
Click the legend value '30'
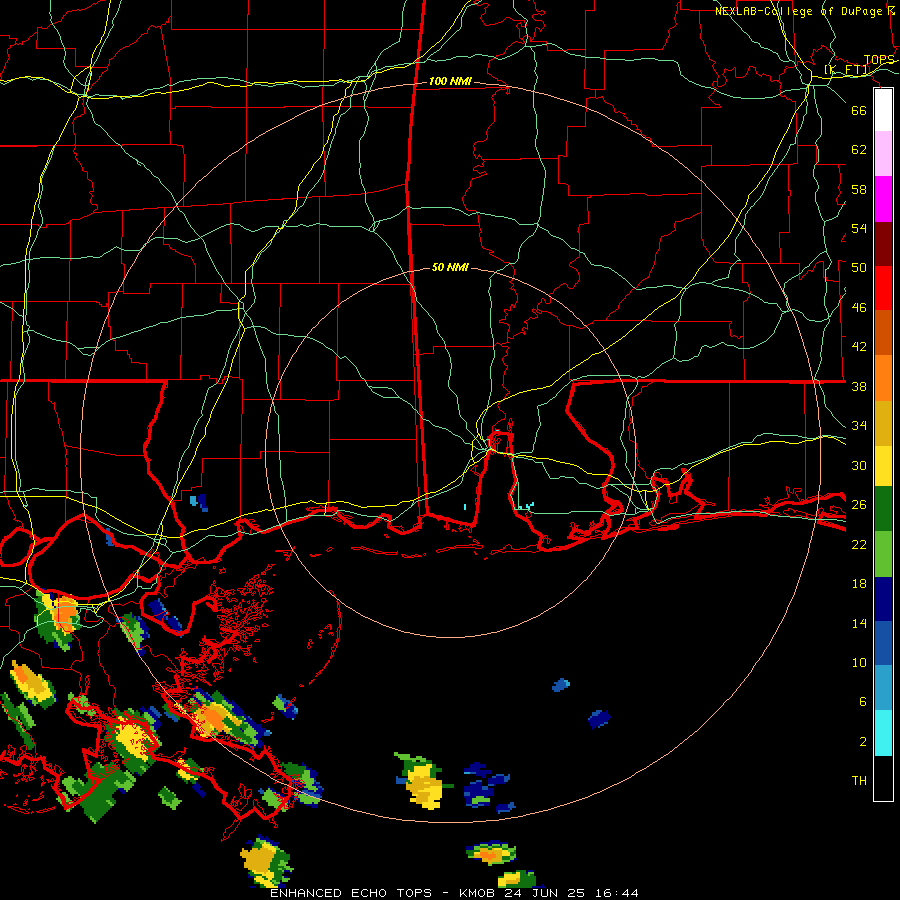[x=859, y=465]
